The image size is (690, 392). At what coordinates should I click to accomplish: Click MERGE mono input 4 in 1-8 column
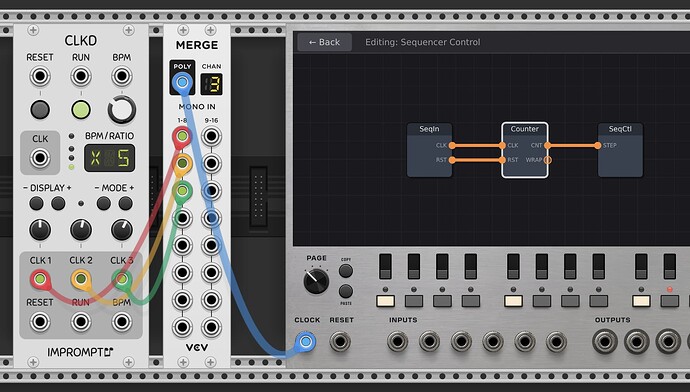point(182,218)
